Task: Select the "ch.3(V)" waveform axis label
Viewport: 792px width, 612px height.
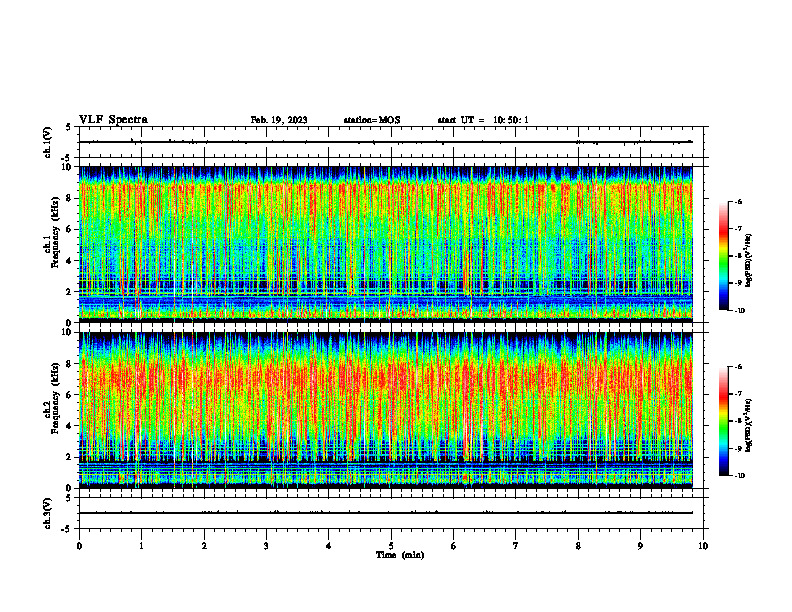Action: click(x=47, y=513)
